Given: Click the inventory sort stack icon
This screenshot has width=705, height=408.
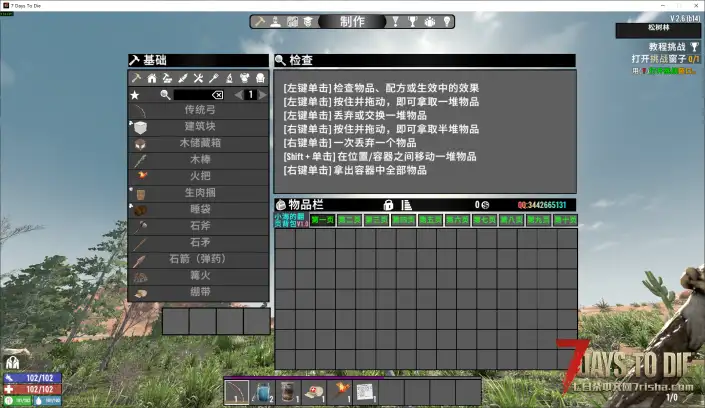Looking at the screenshot, I should click(406, 205).
